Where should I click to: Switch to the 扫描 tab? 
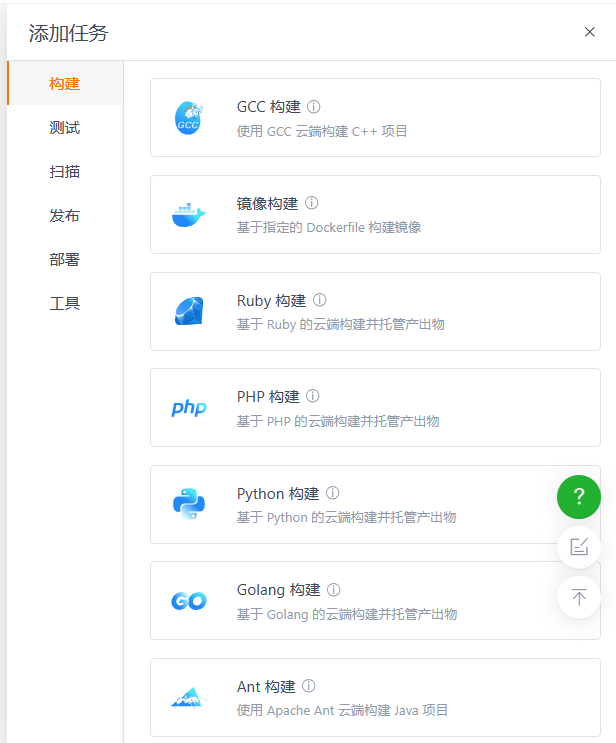pyautogui.click(x=65, y=172)
